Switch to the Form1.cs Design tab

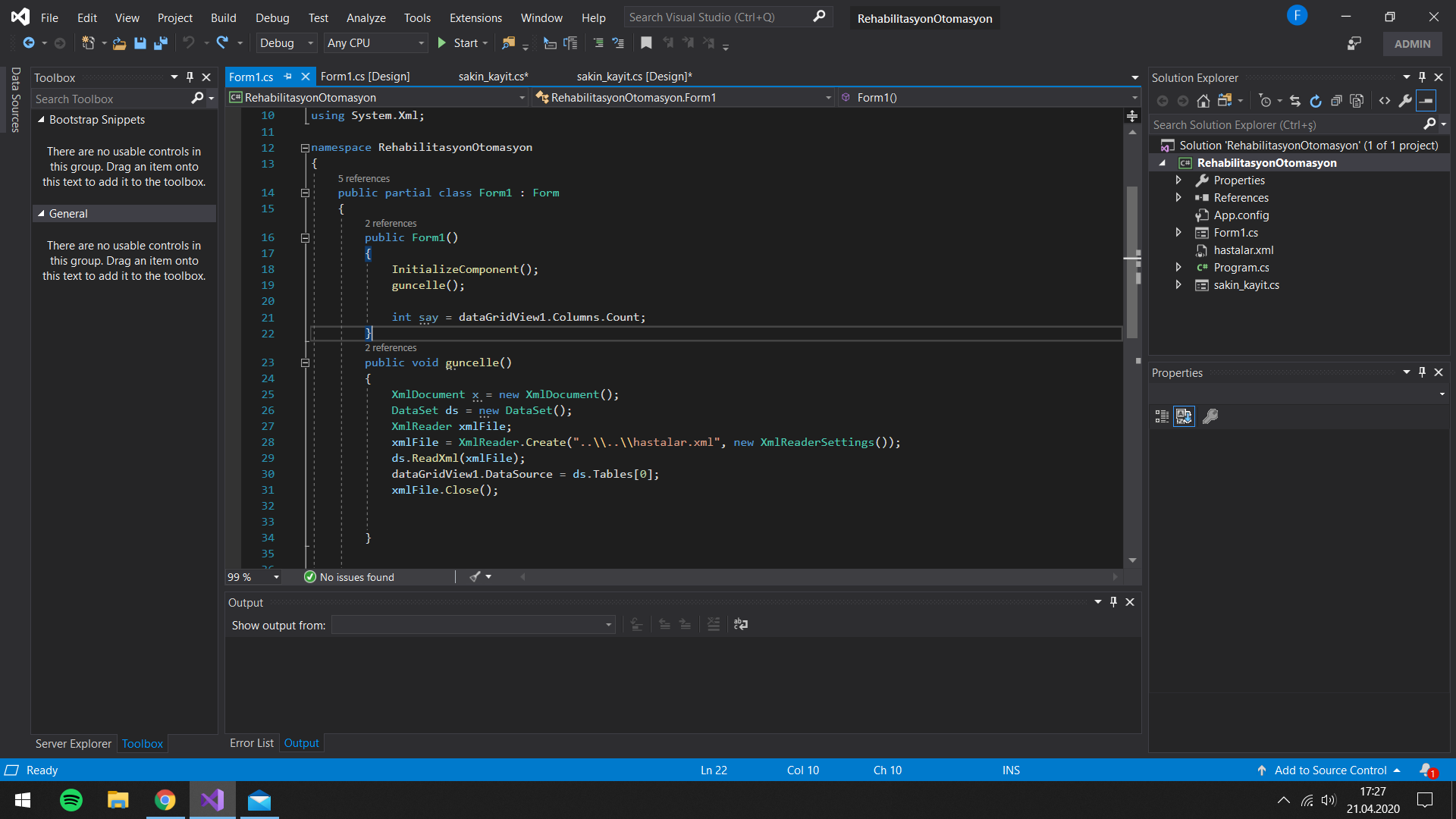coord(365,76)
